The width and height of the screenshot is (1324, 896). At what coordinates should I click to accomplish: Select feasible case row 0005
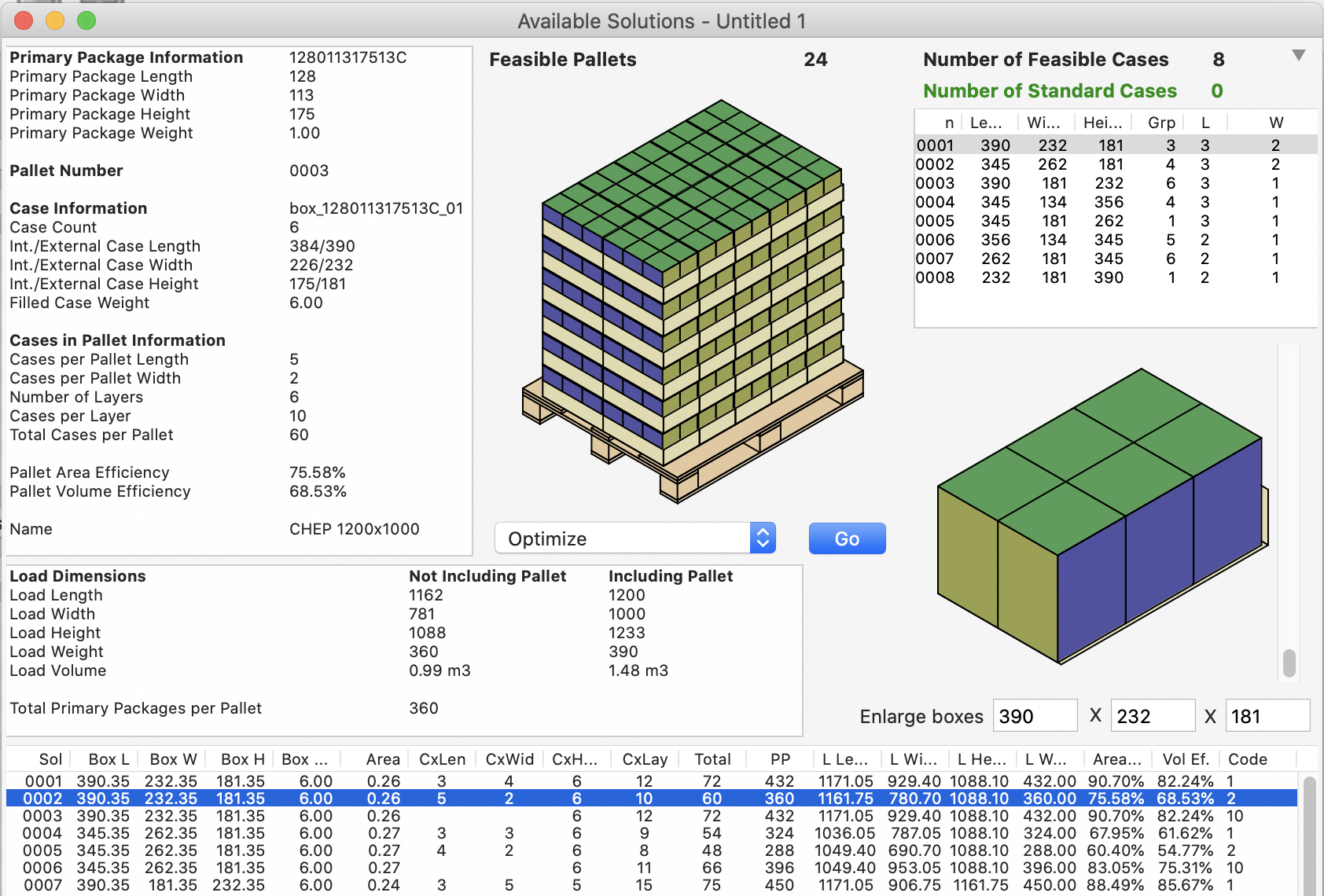tap(1115, 221)
